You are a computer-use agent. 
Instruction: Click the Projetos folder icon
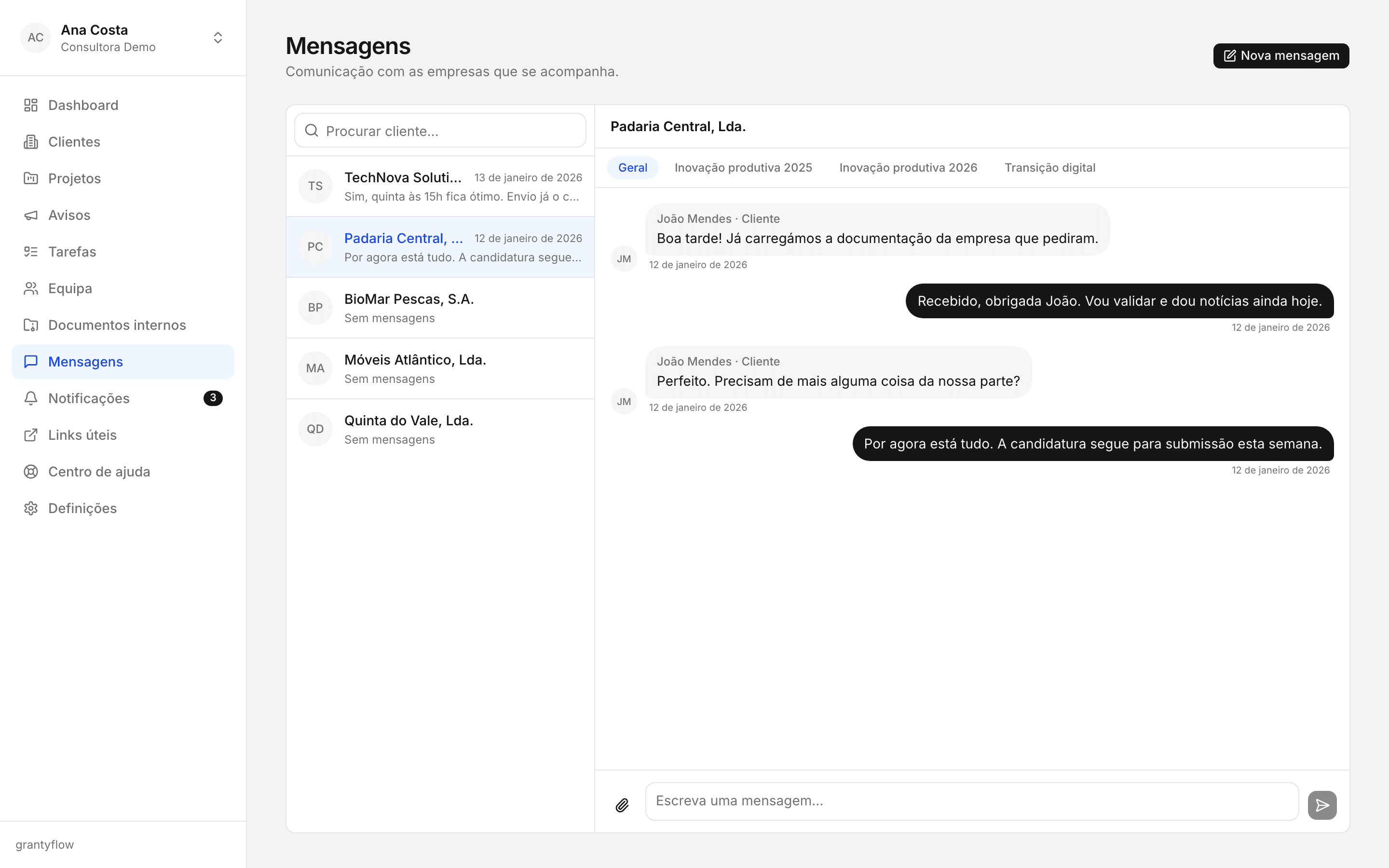coord(31,178)
